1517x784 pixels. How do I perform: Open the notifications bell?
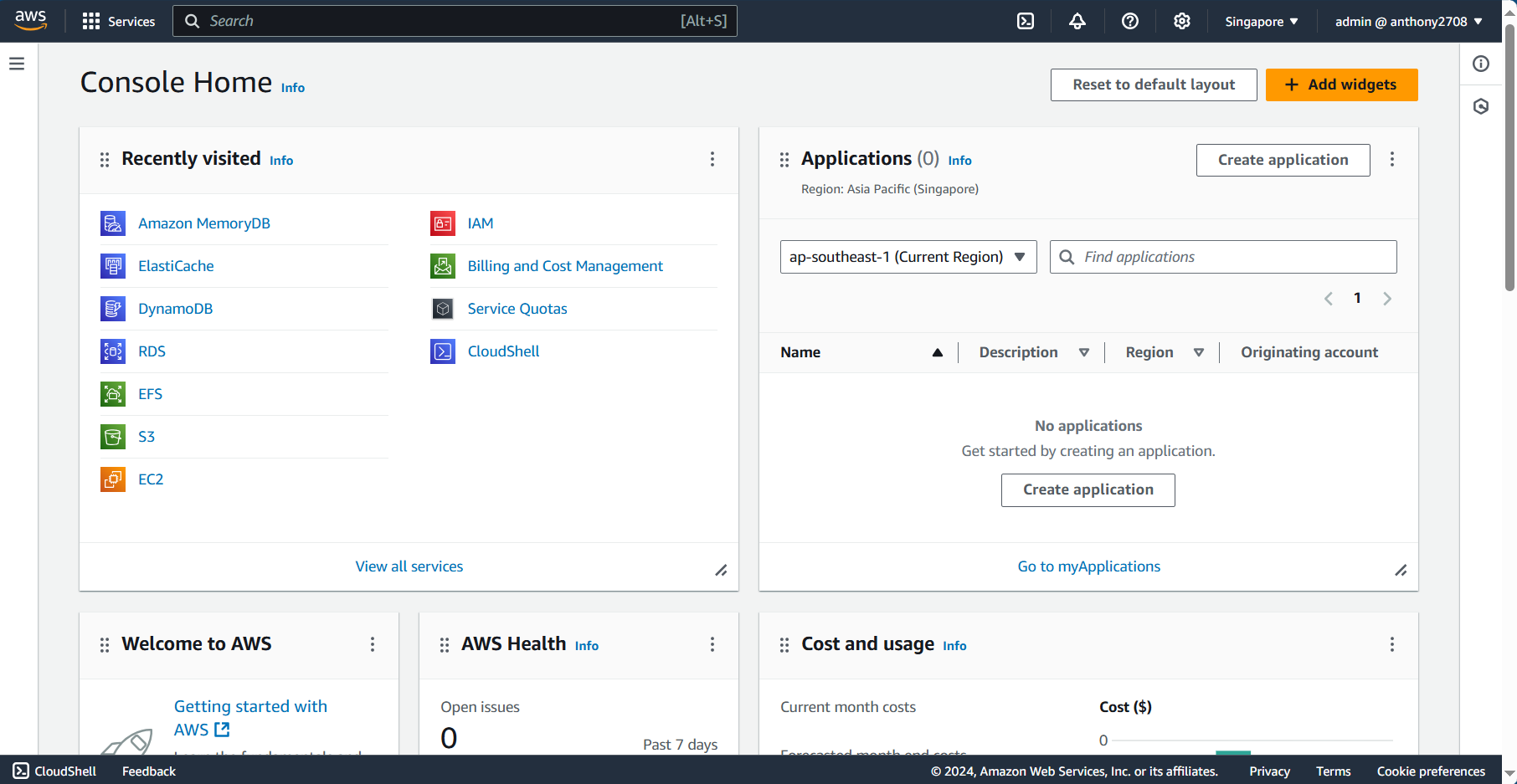[x=1077, y=21]
